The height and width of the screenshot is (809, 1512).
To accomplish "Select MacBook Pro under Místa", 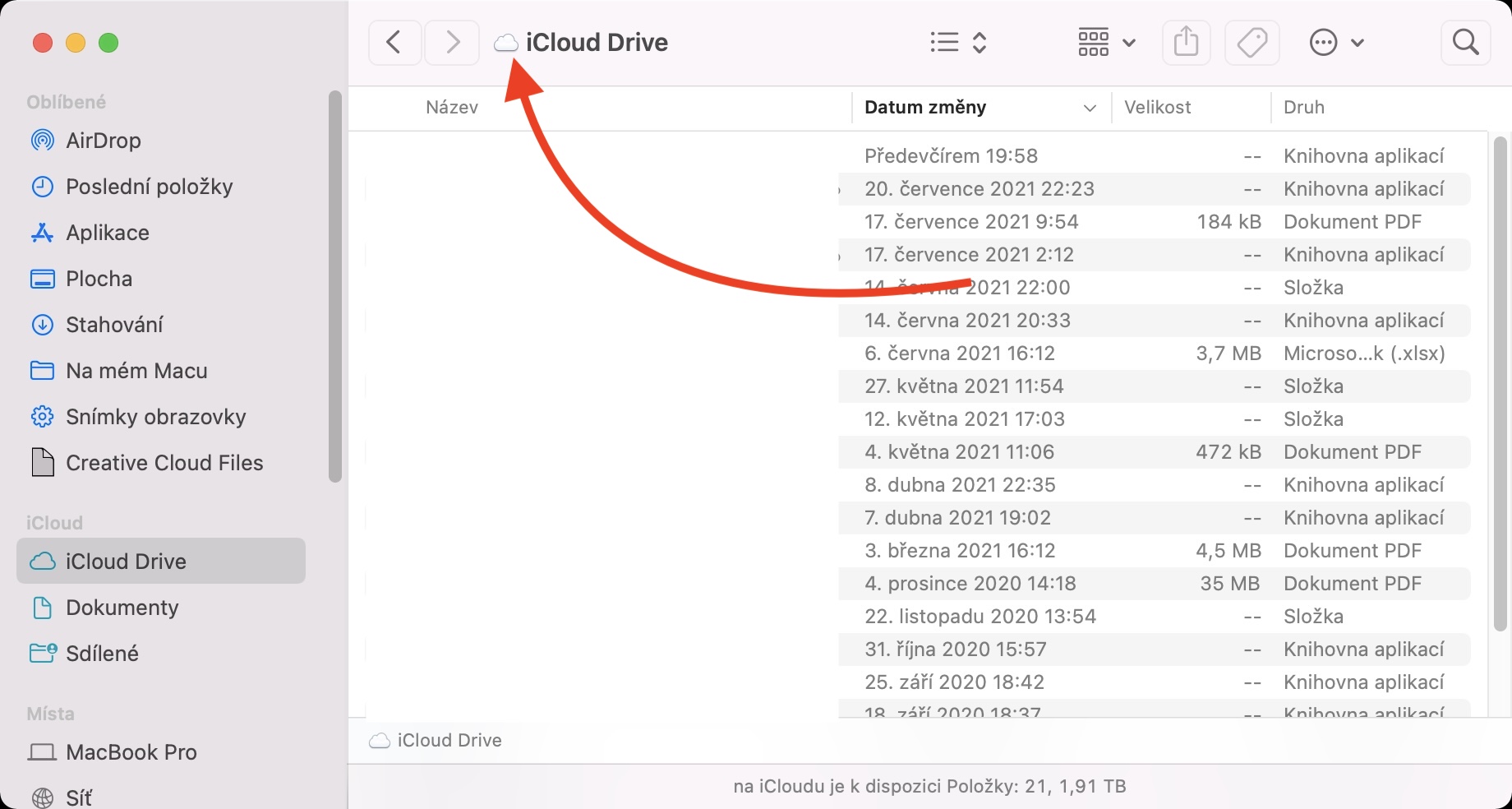I will click(131, 752).
